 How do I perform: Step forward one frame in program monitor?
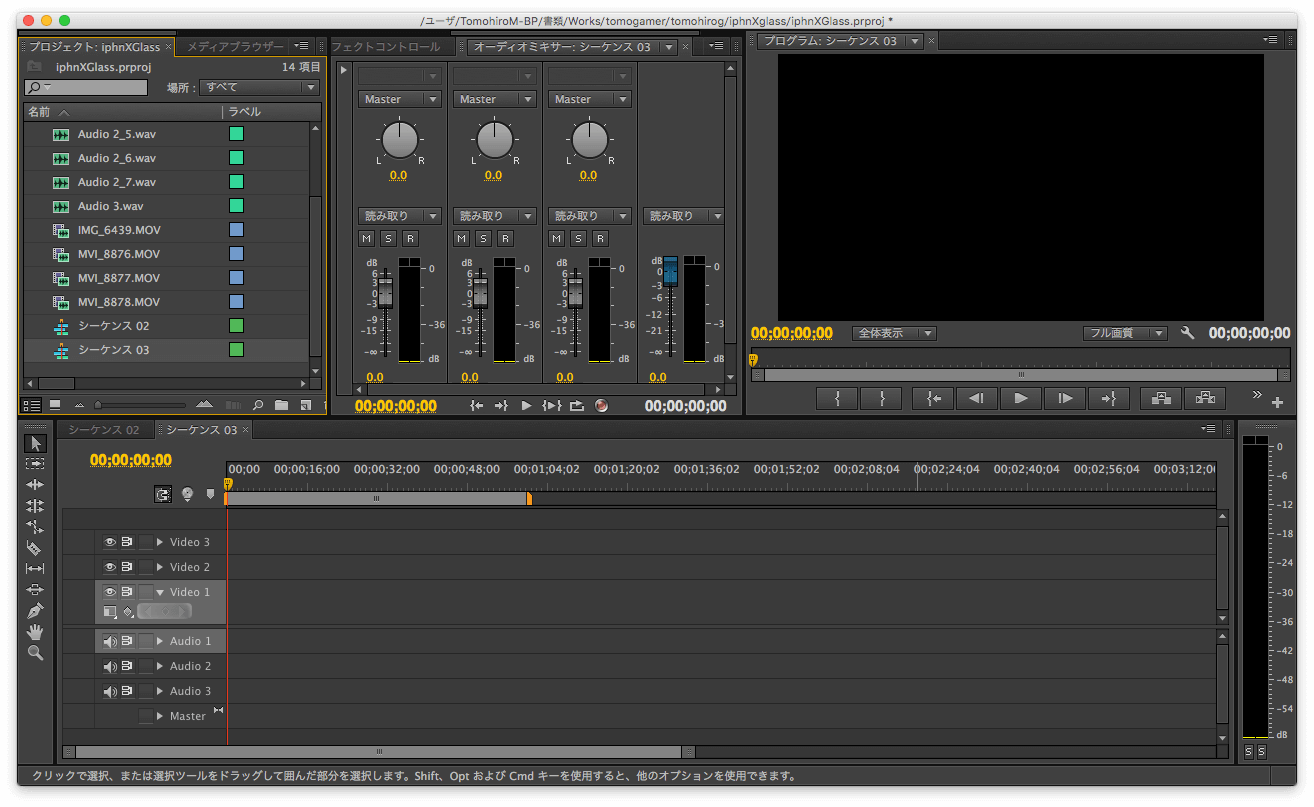[x=1065, y=398]
